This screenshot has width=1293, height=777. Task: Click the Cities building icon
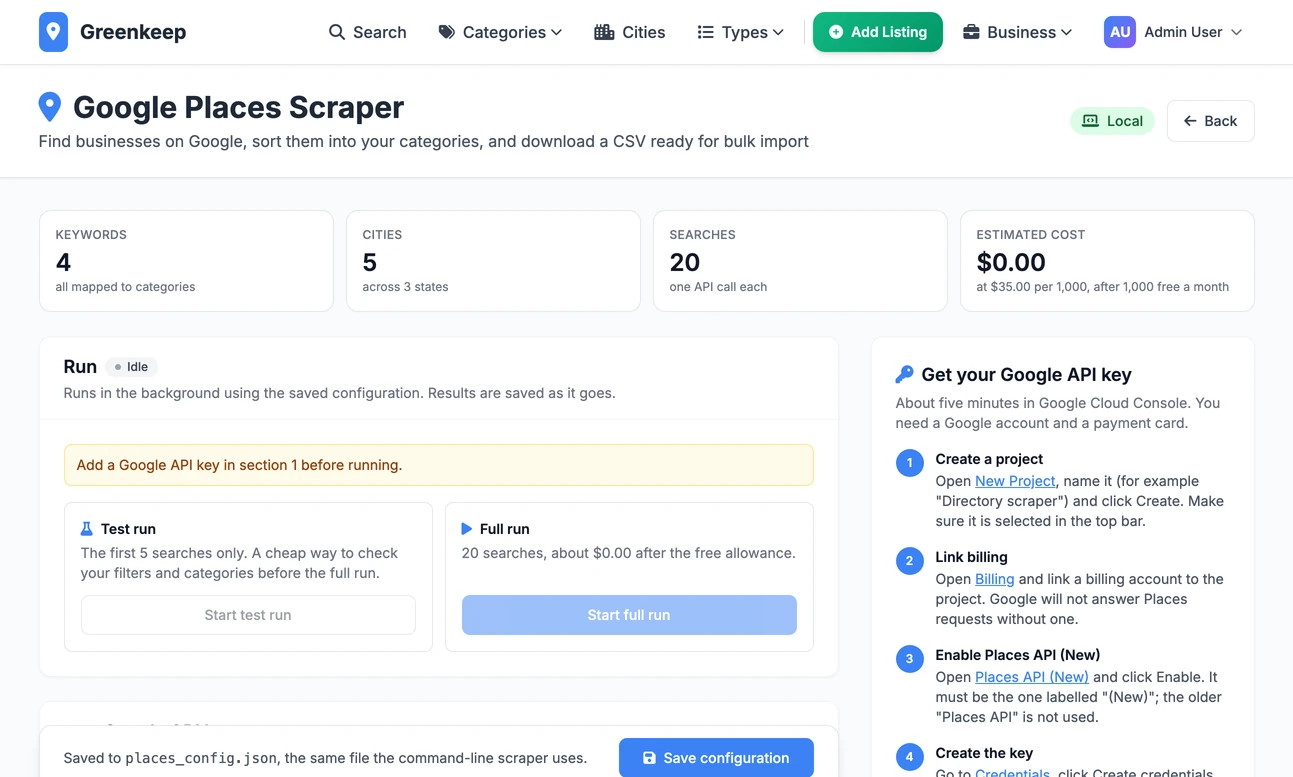604,32
